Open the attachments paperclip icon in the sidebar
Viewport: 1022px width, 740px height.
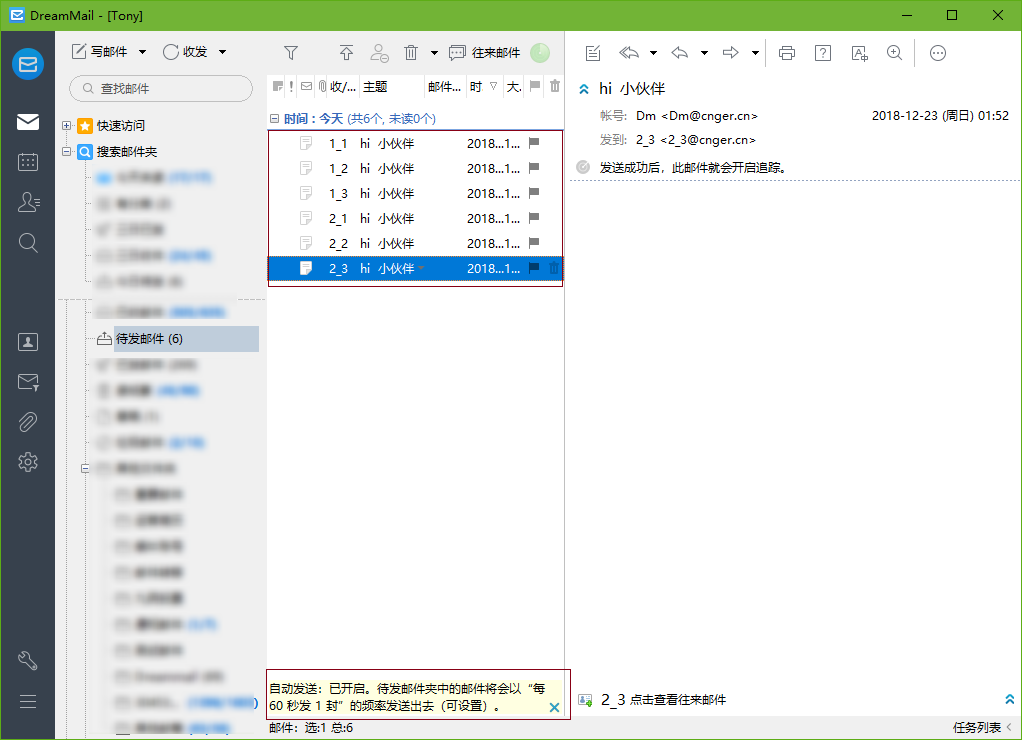pyautogui.click(x=28, y=422)
